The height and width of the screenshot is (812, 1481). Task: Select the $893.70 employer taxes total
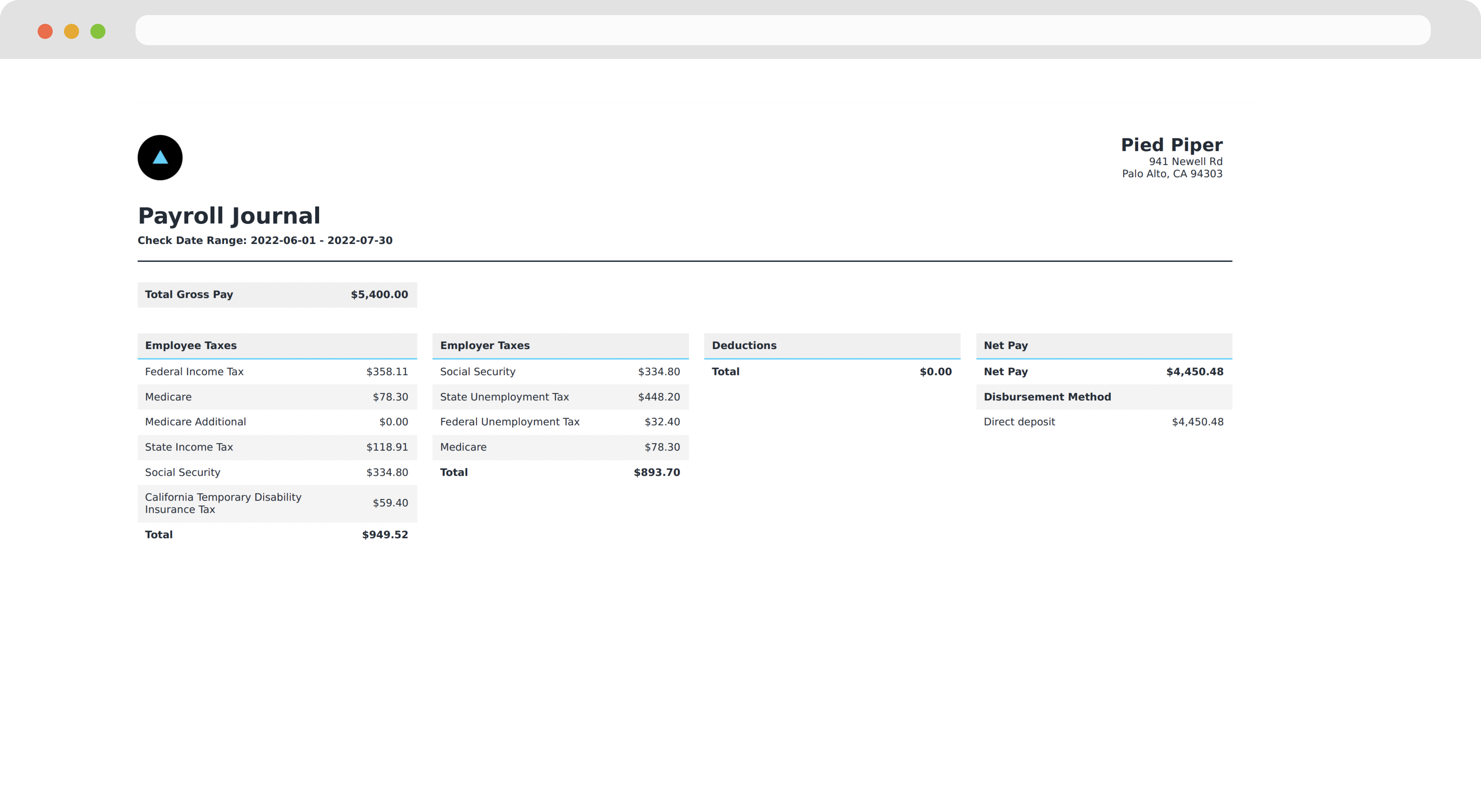tap(656, 472)
